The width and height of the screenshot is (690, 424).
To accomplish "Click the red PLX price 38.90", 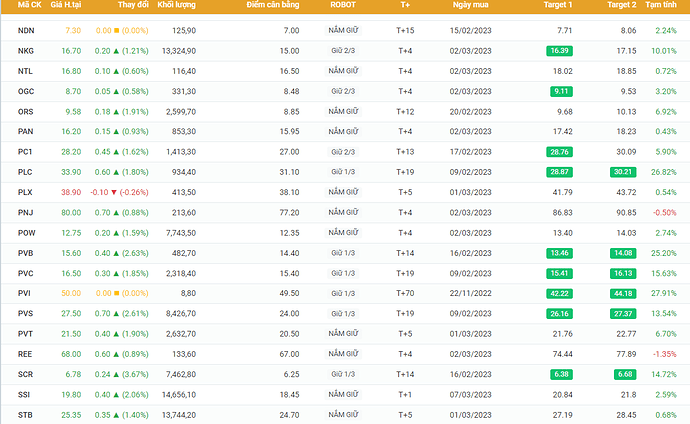I will (71, 192).
